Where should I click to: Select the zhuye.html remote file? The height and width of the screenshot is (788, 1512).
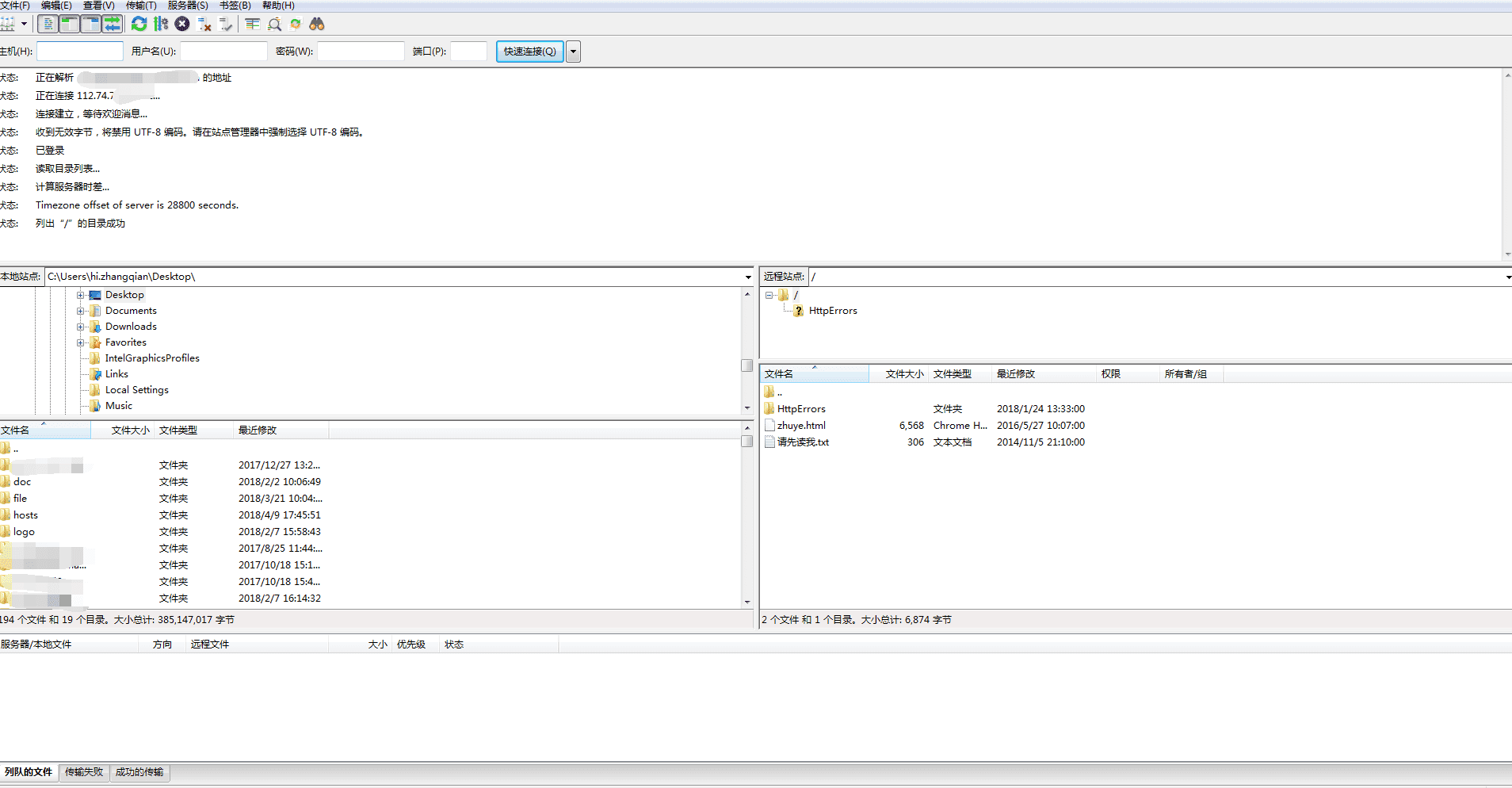(x=801, y=426)
